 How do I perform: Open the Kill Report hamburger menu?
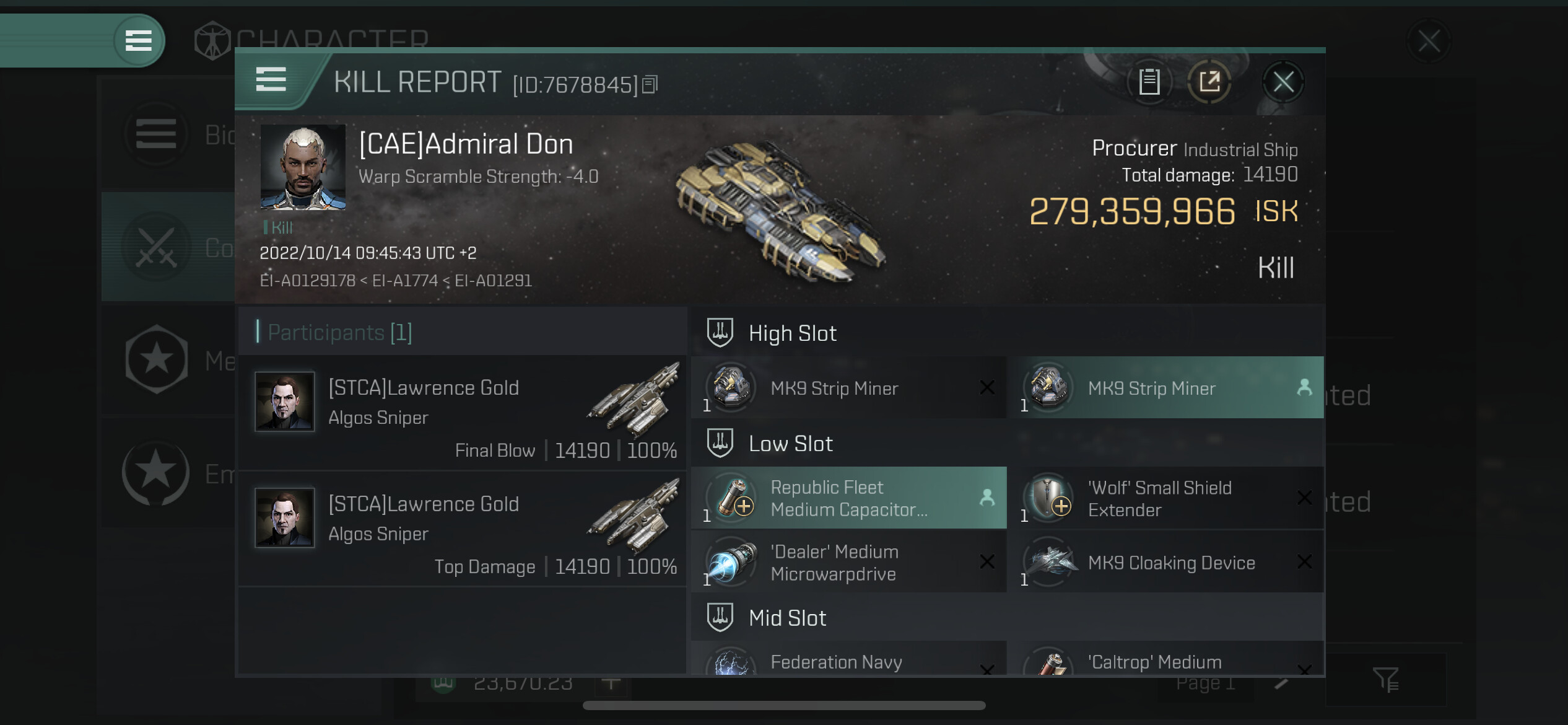point(271,81)
